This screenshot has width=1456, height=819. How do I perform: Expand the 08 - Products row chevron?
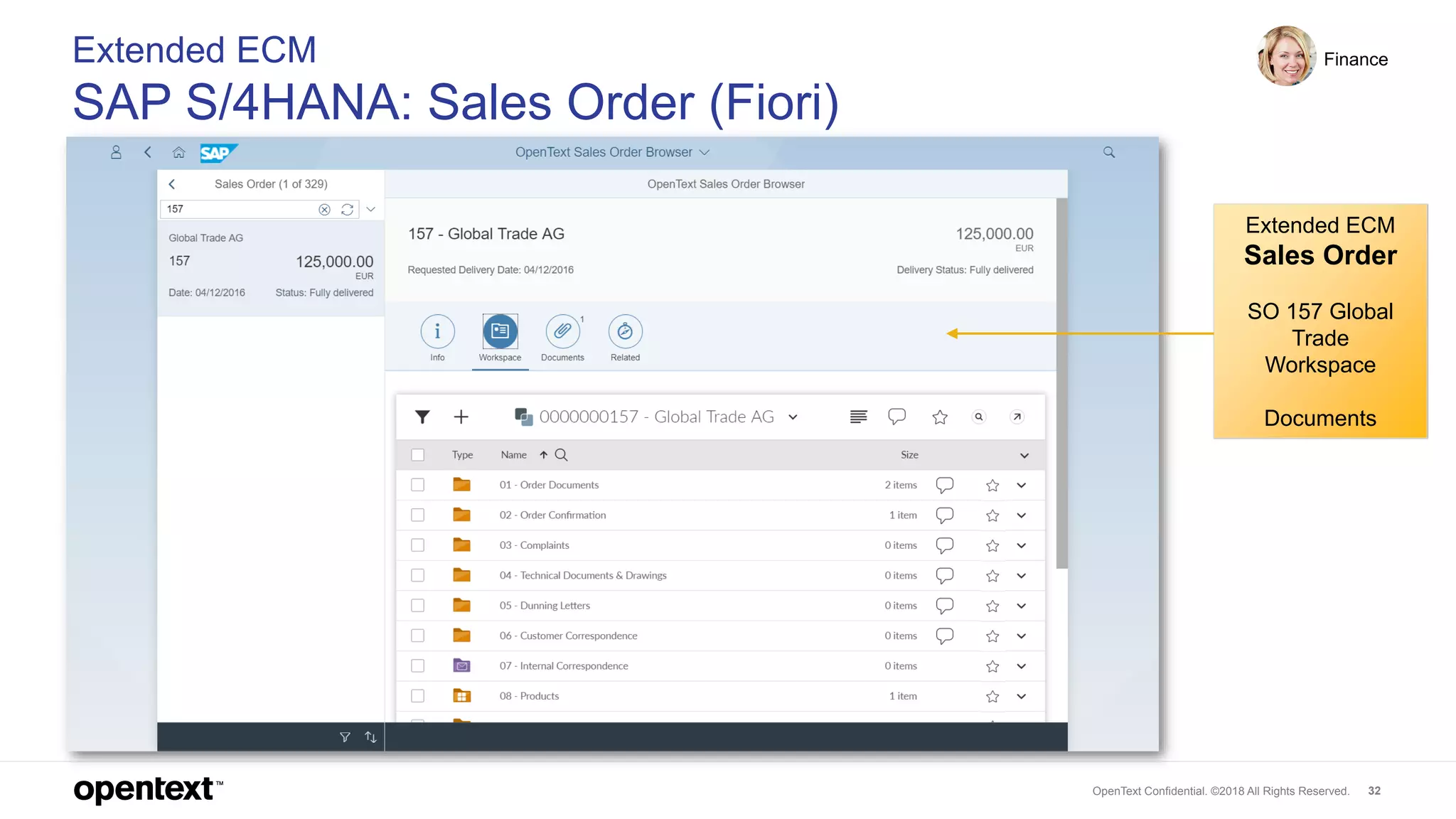1022,697
